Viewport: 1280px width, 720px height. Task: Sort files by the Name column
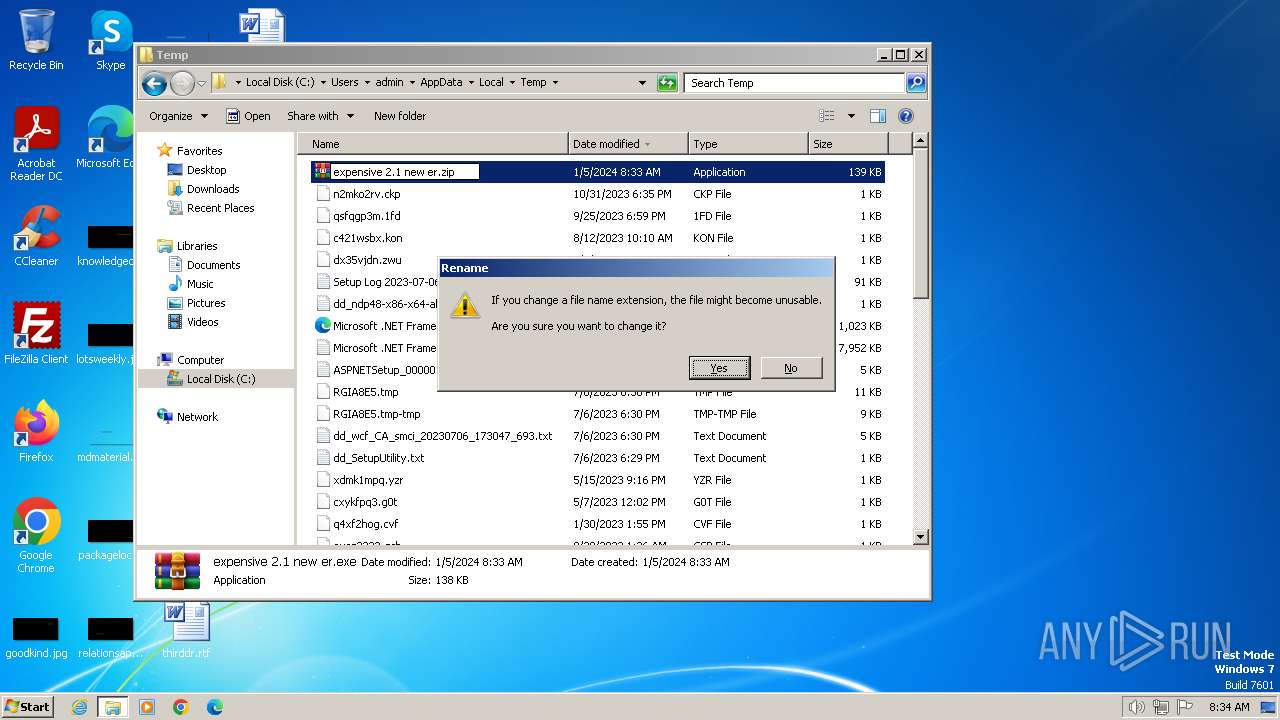[x=433, y=144]
